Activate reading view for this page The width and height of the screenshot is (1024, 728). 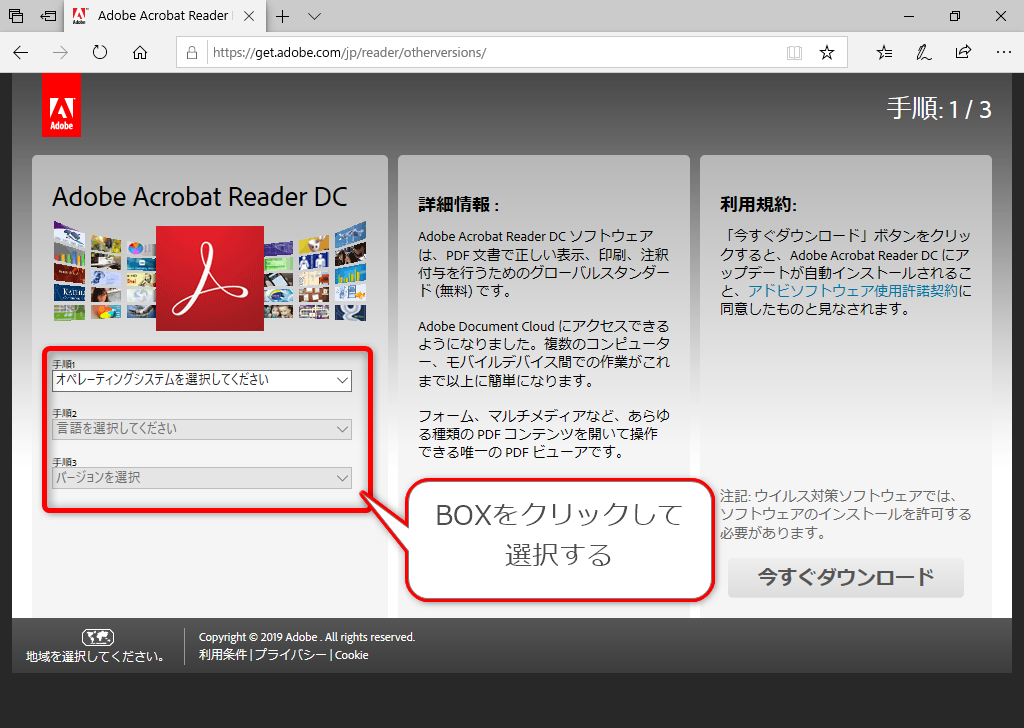(x=793, y=52)
